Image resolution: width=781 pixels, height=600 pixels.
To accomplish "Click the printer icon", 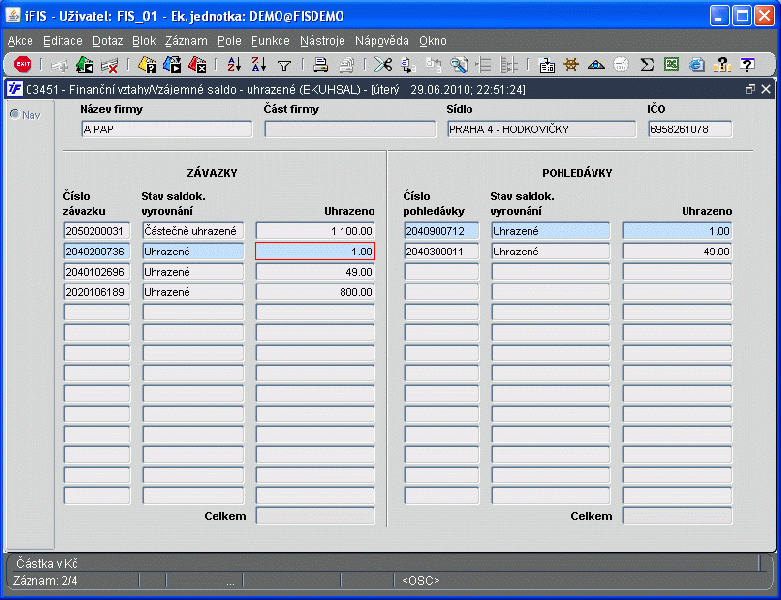I will point(320,65).
